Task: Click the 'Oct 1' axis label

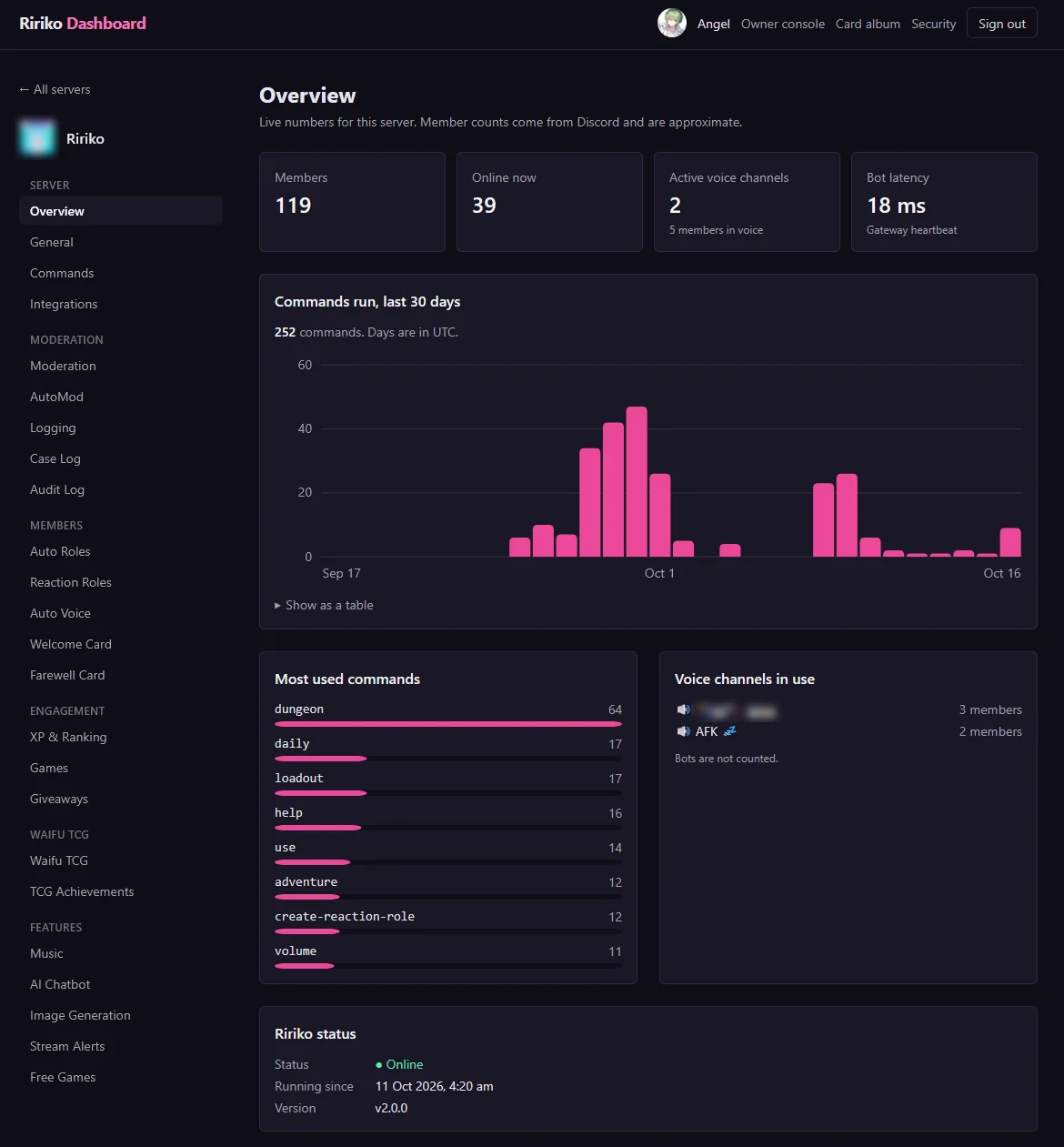Action: pos(659,573)
